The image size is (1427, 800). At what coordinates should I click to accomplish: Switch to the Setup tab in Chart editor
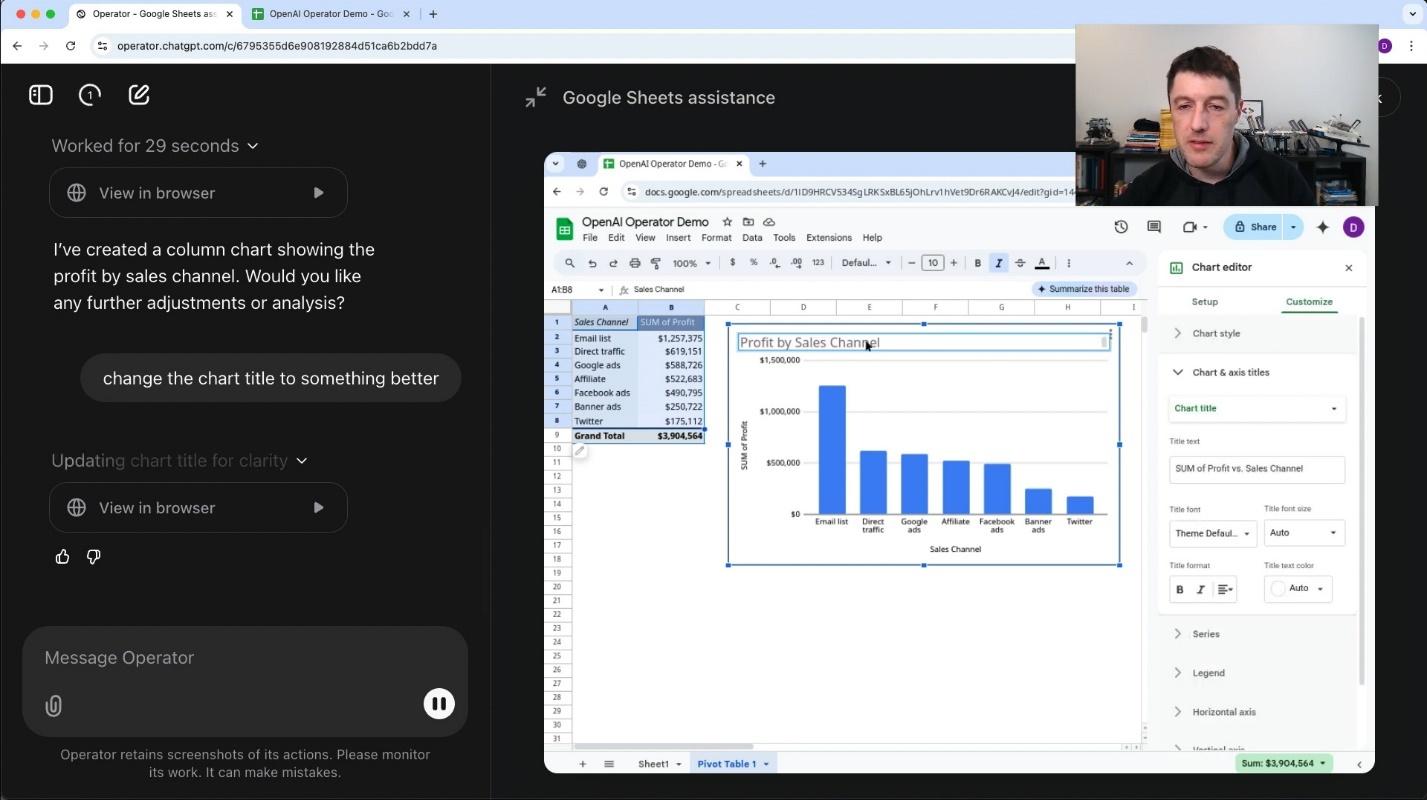1205,302
